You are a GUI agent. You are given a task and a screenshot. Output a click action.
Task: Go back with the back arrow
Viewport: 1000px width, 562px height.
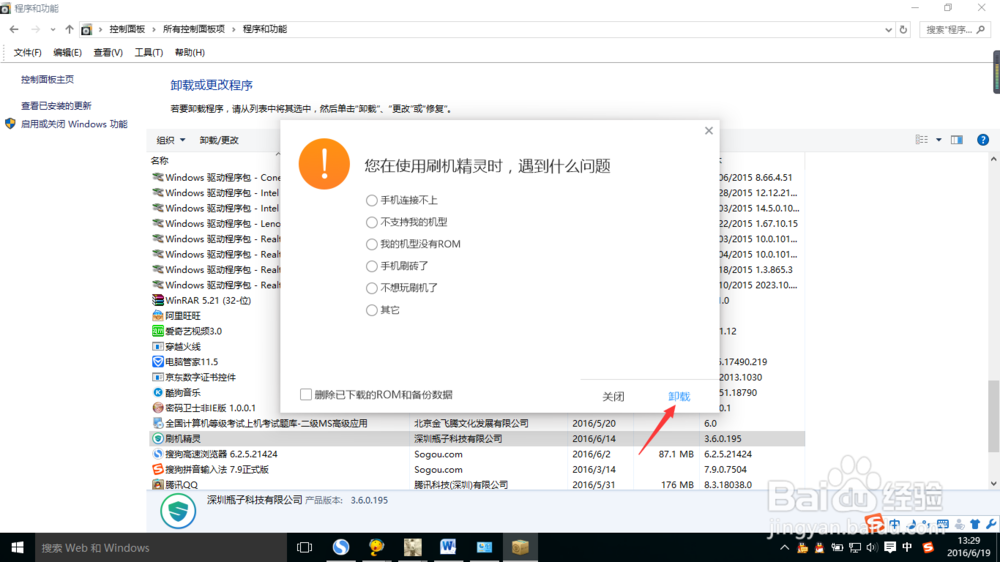14,29
